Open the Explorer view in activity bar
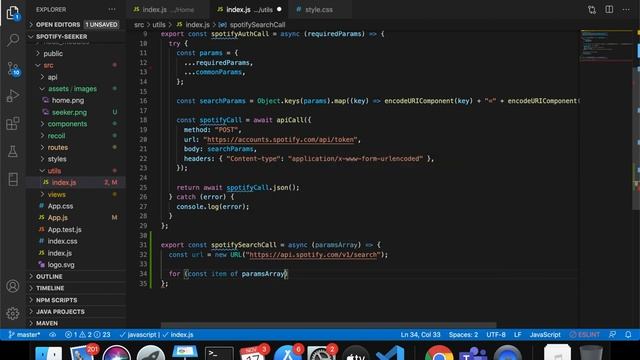Image resolution: width=640 pixels, height=360 pixels. coord(13,13)
